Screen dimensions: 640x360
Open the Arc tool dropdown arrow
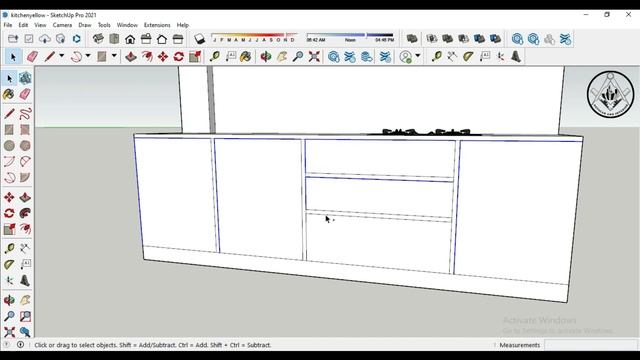click(x=88, y=56)
